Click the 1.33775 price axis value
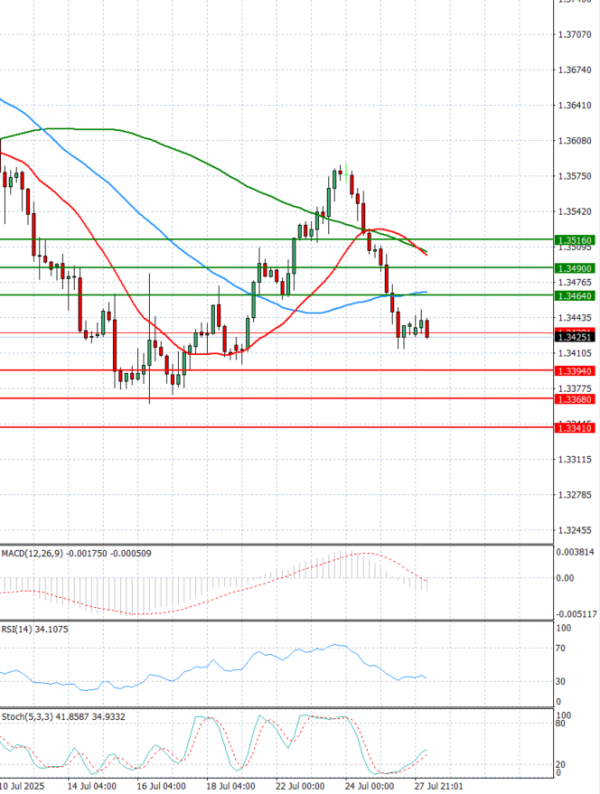 click(x=575, y=388)
